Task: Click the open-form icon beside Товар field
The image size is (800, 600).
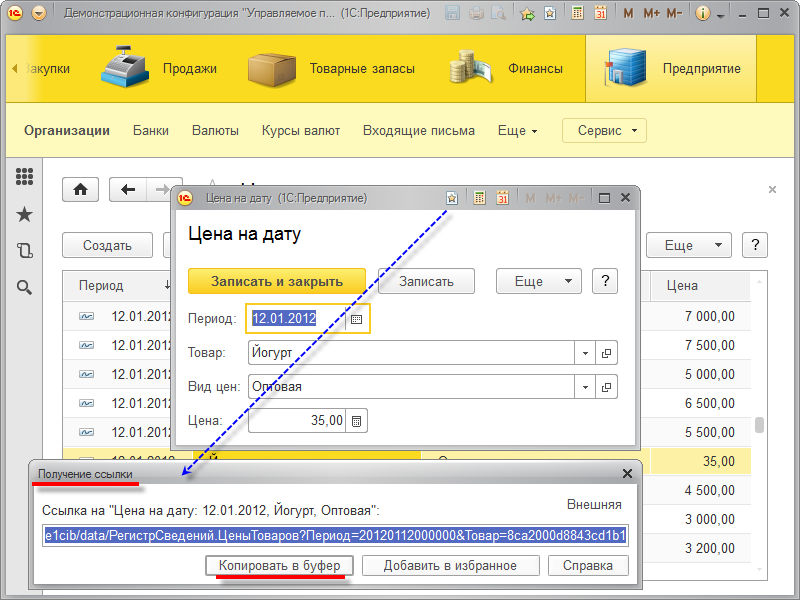Action: point(606,353)
